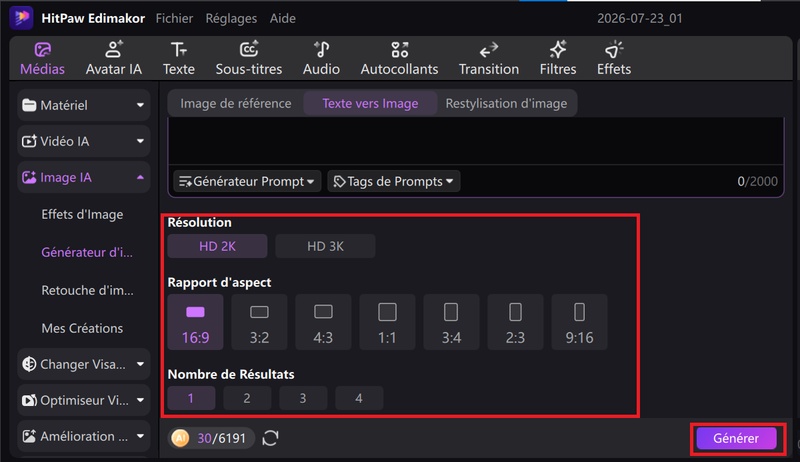Click the HitPaw Edimakor logo icon
The width and height of the screenshot is (800, 462).
pos(21,18)
